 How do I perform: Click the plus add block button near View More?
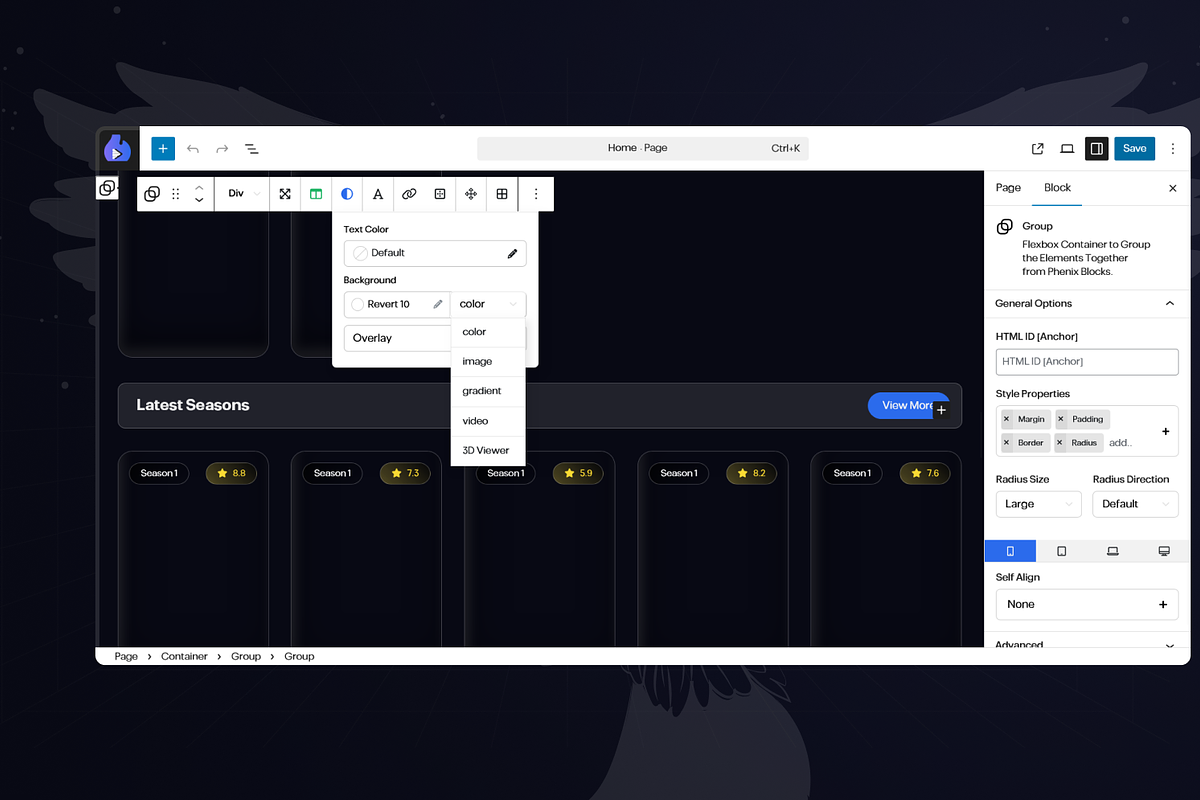tap(941, 410)
